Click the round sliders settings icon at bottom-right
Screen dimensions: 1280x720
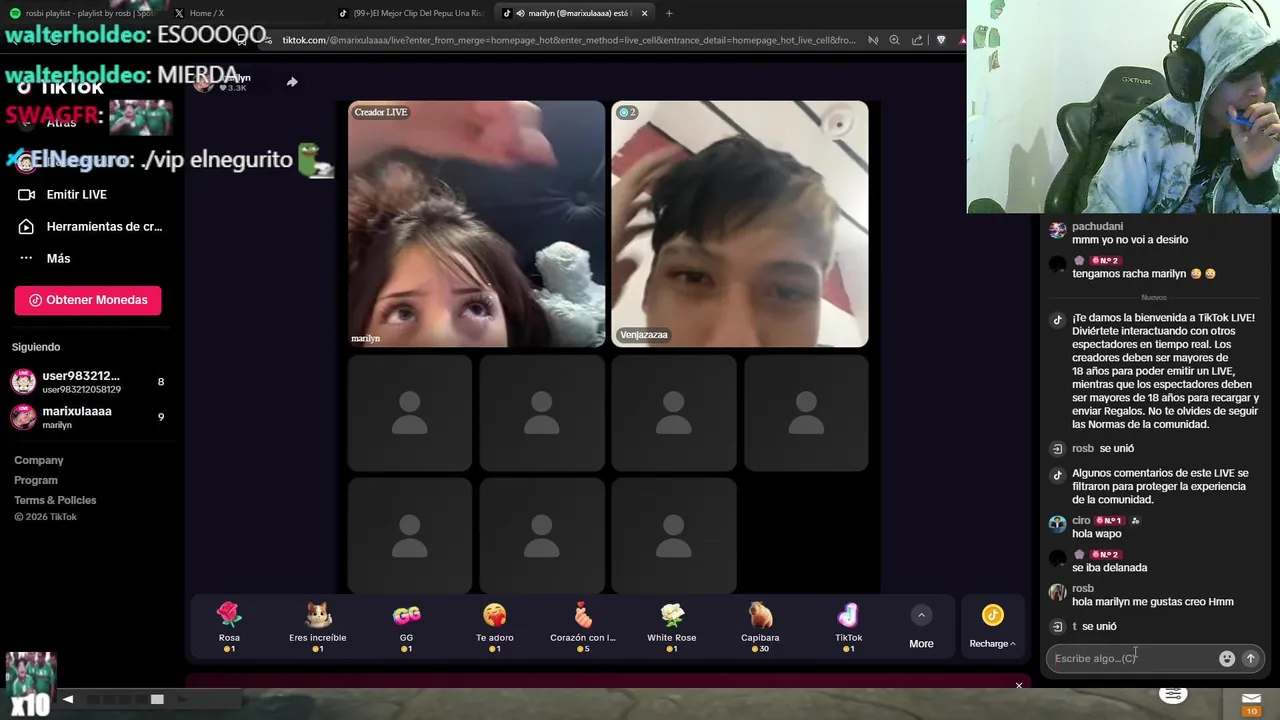pyautogui.click(x=1173, y=693)
